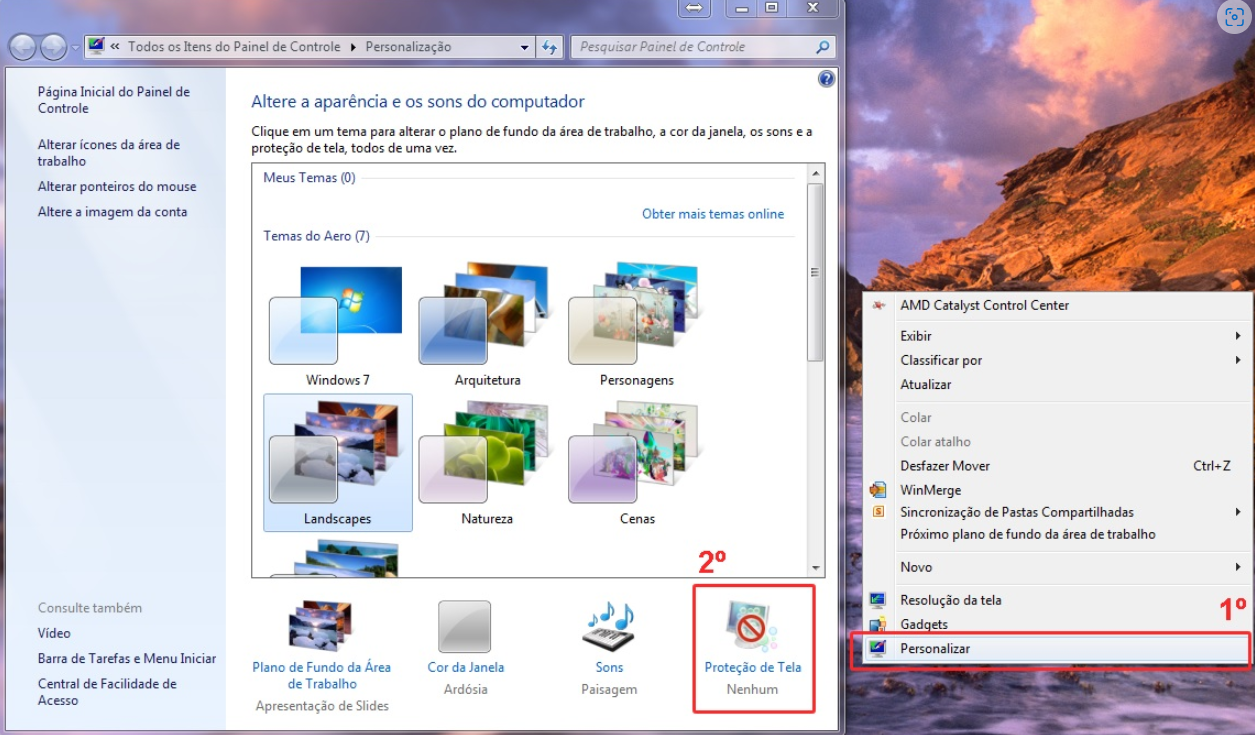Click the Personalizar monitor icon
1255x735 pixels.
pyautogui.click(x=878, y=648)
